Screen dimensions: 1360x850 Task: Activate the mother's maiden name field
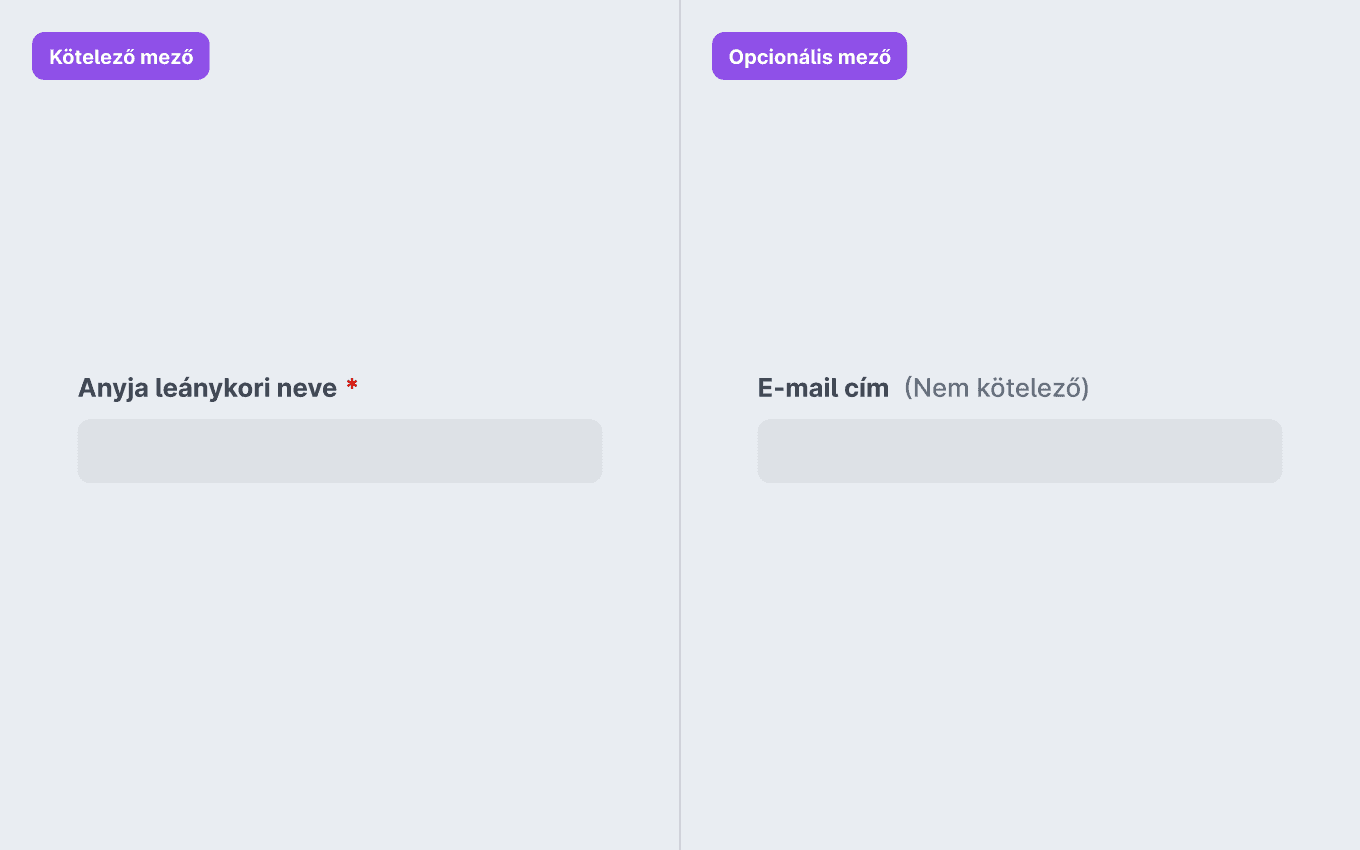pos(340,451)
